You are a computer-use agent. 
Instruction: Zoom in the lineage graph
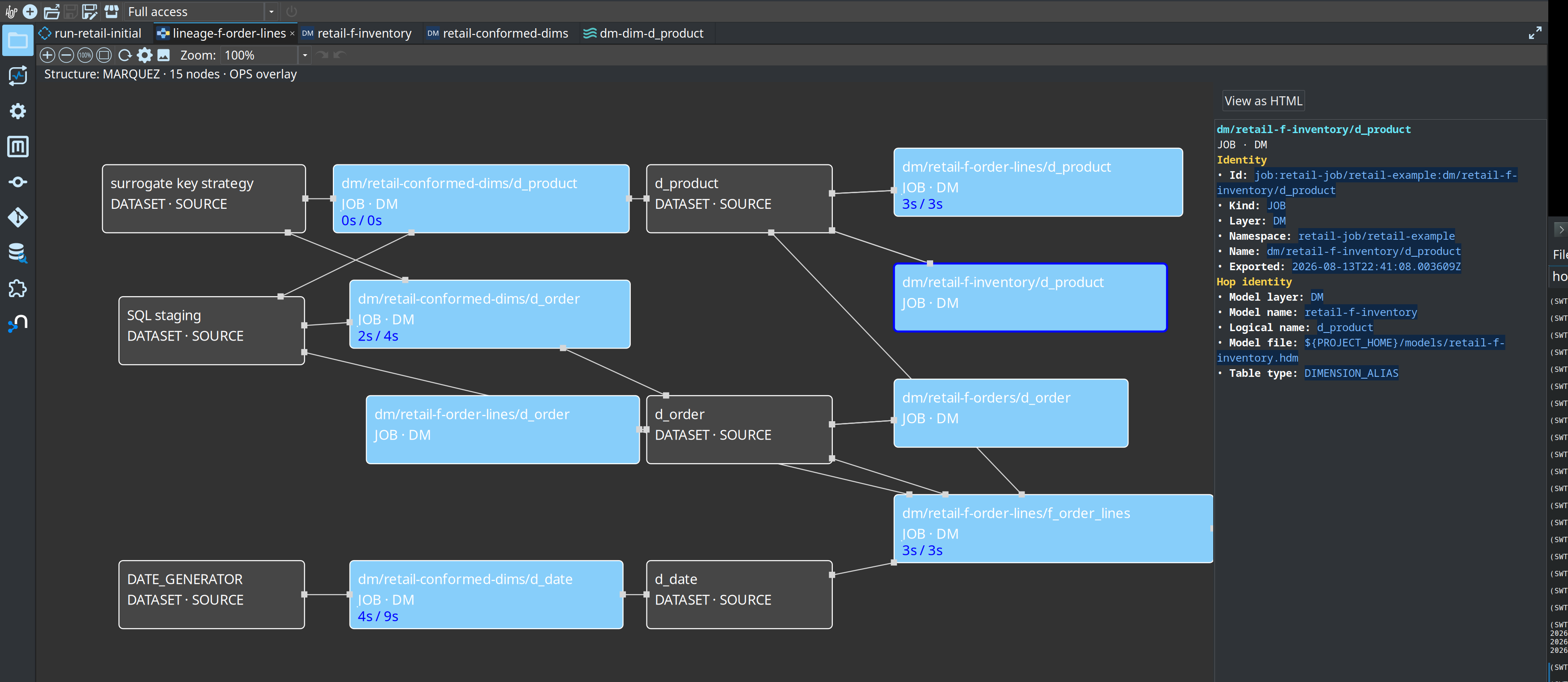click(x=47, y=56)
